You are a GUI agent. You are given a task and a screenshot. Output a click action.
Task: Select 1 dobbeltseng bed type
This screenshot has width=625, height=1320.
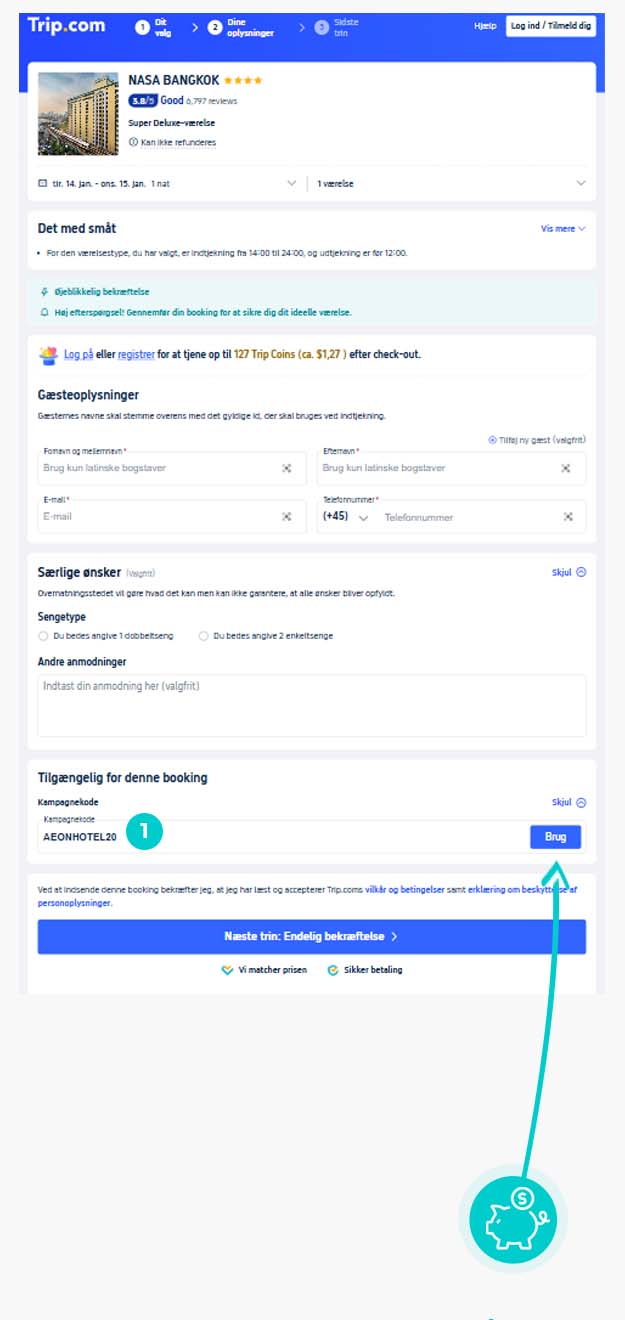point(43,636)
